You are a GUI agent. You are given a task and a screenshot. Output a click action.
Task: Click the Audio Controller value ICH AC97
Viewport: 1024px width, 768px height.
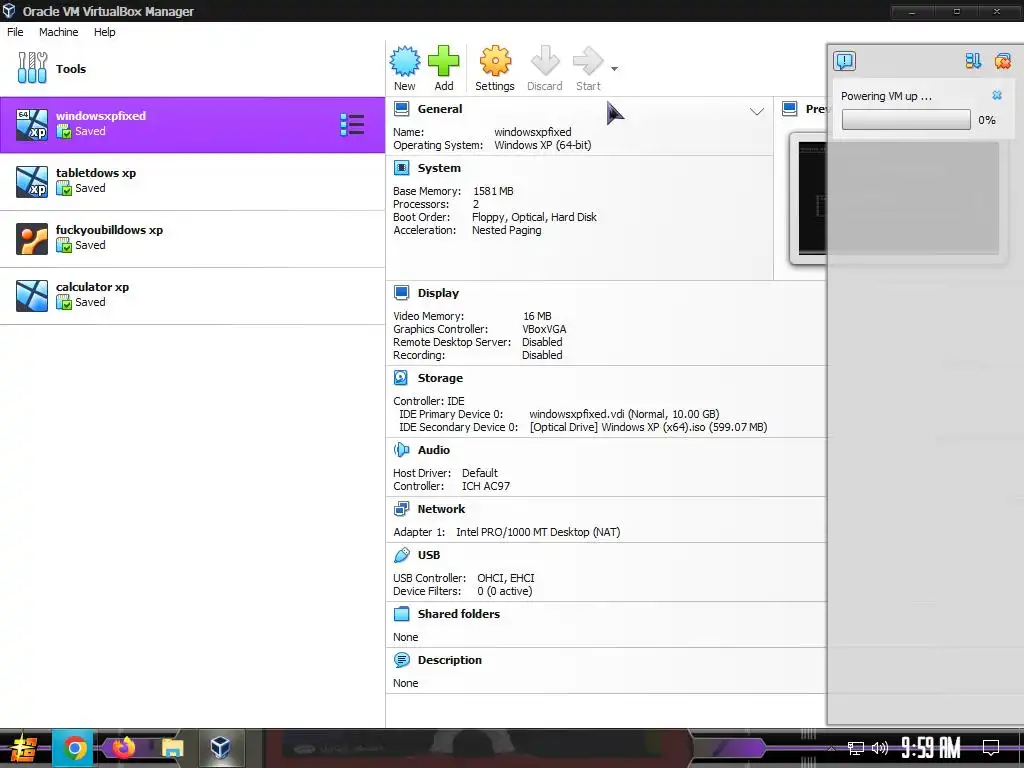point(486,486)
